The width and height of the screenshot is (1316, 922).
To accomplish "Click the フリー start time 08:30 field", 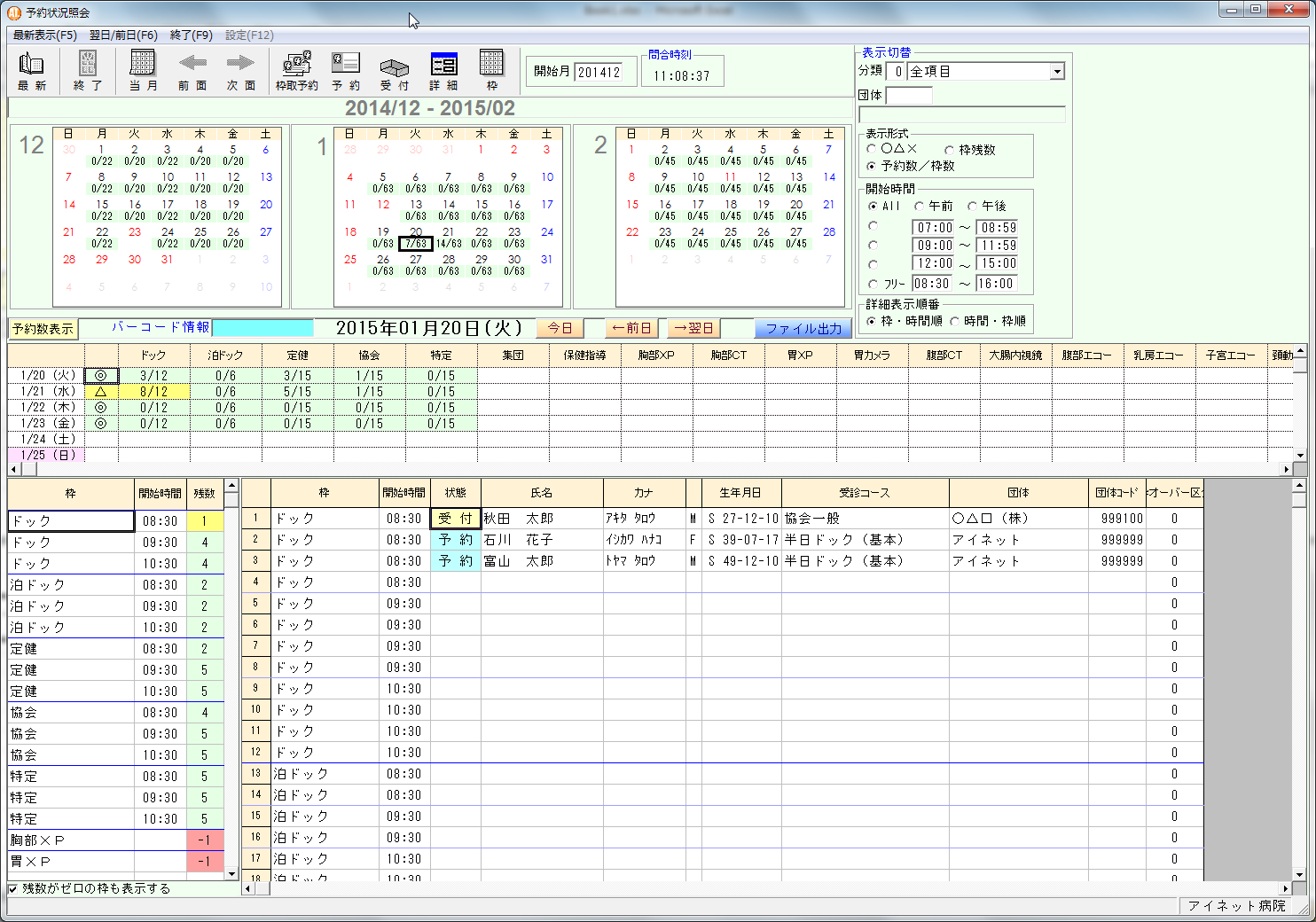I will coord(932,284).
